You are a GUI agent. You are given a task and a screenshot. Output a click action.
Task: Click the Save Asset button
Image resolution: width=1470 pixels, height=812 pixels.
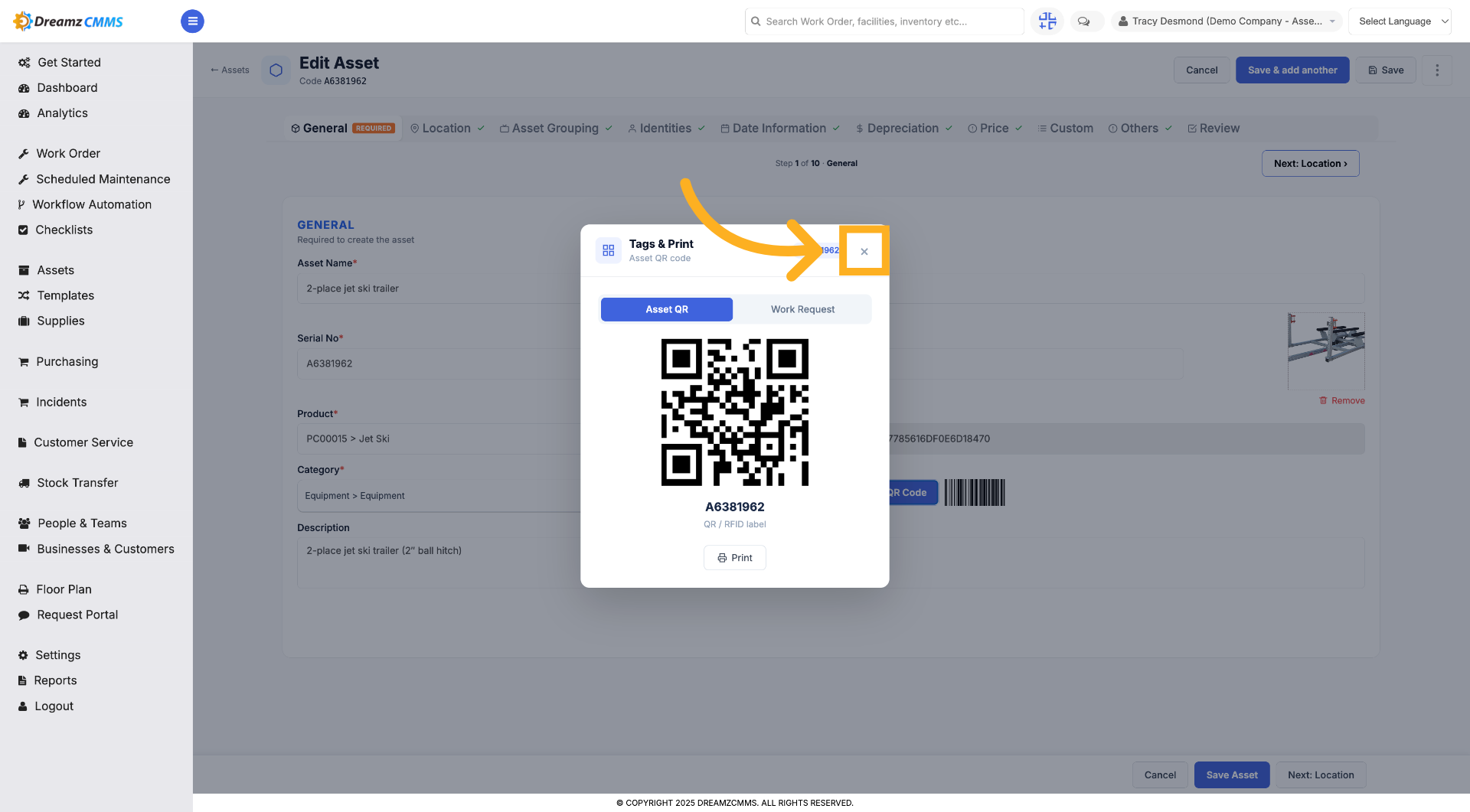click(x=1231, y=774)
